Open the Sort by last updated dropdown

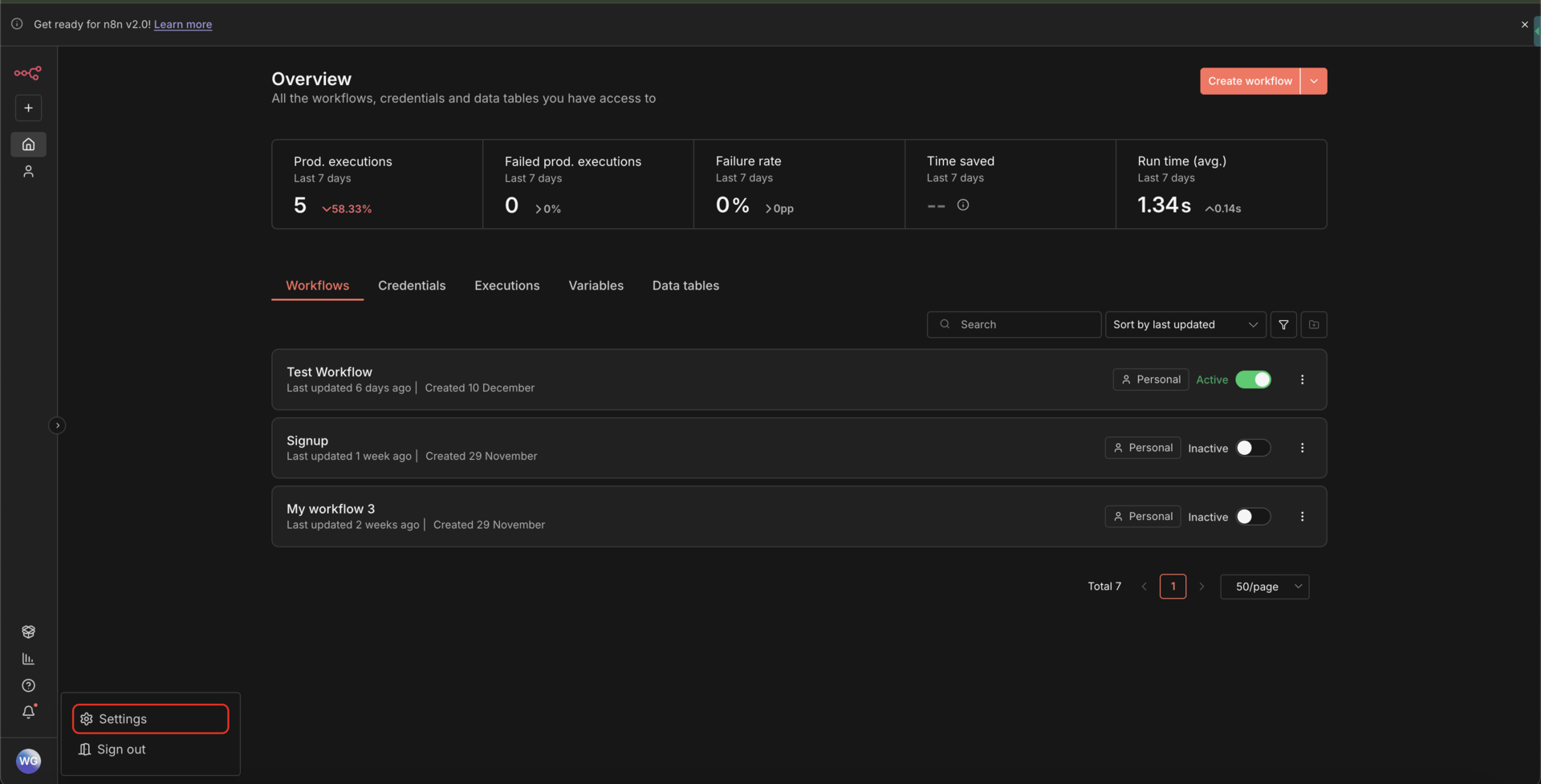[x=1185, y=324]
